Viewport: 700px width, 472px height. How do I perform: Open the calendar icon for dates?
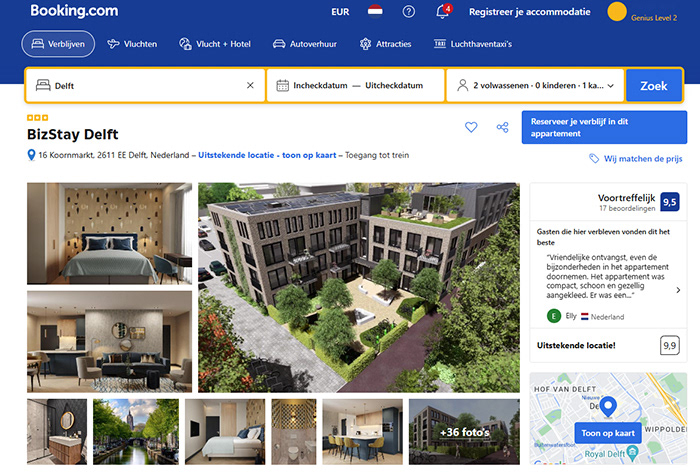click(283, 85)
